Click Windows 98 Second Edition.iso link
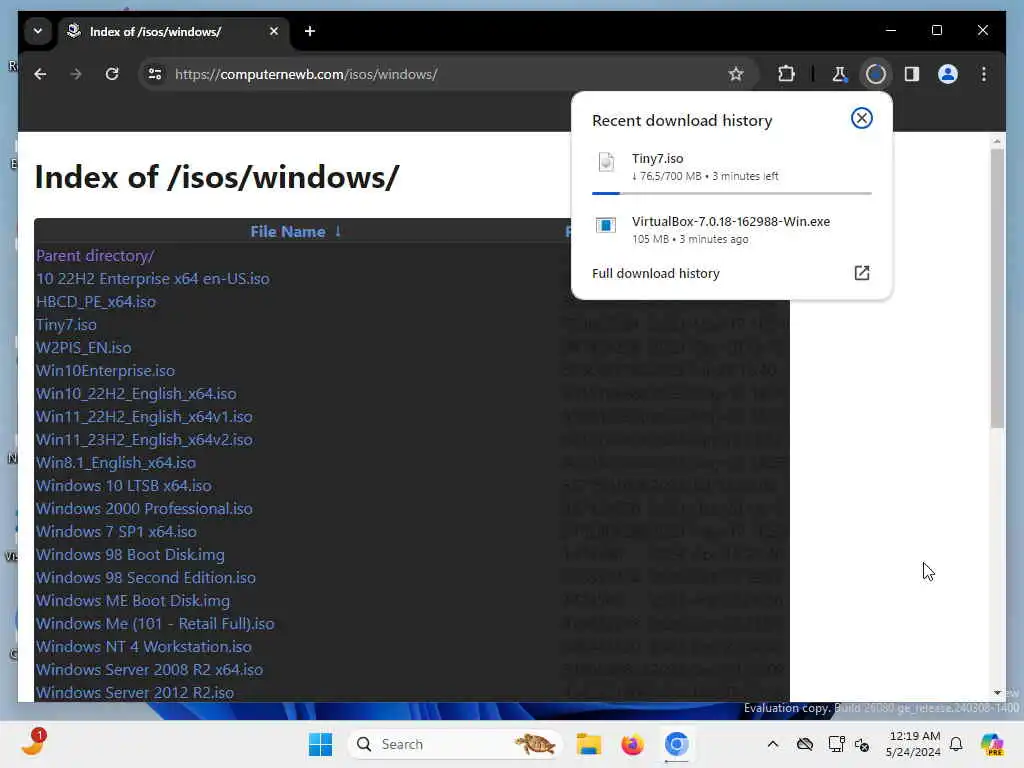The image size is (1024, 768). 146,578
